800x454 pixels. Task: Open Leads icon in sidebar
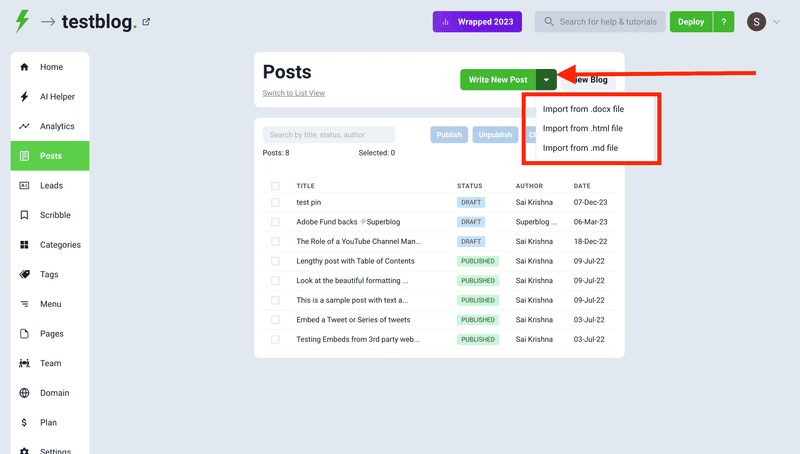[x=24, y=185]
